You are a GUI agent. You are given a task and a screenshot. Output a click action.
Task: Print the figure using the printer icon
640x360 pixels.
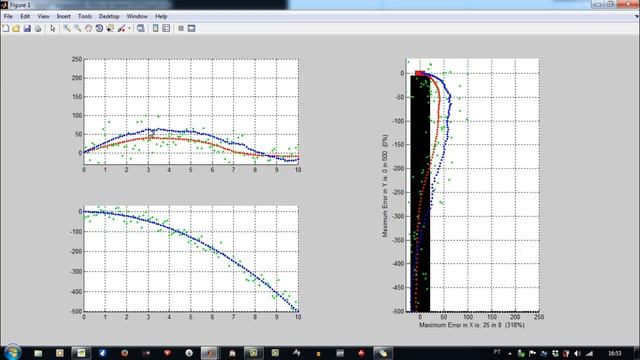pos(38,28)
